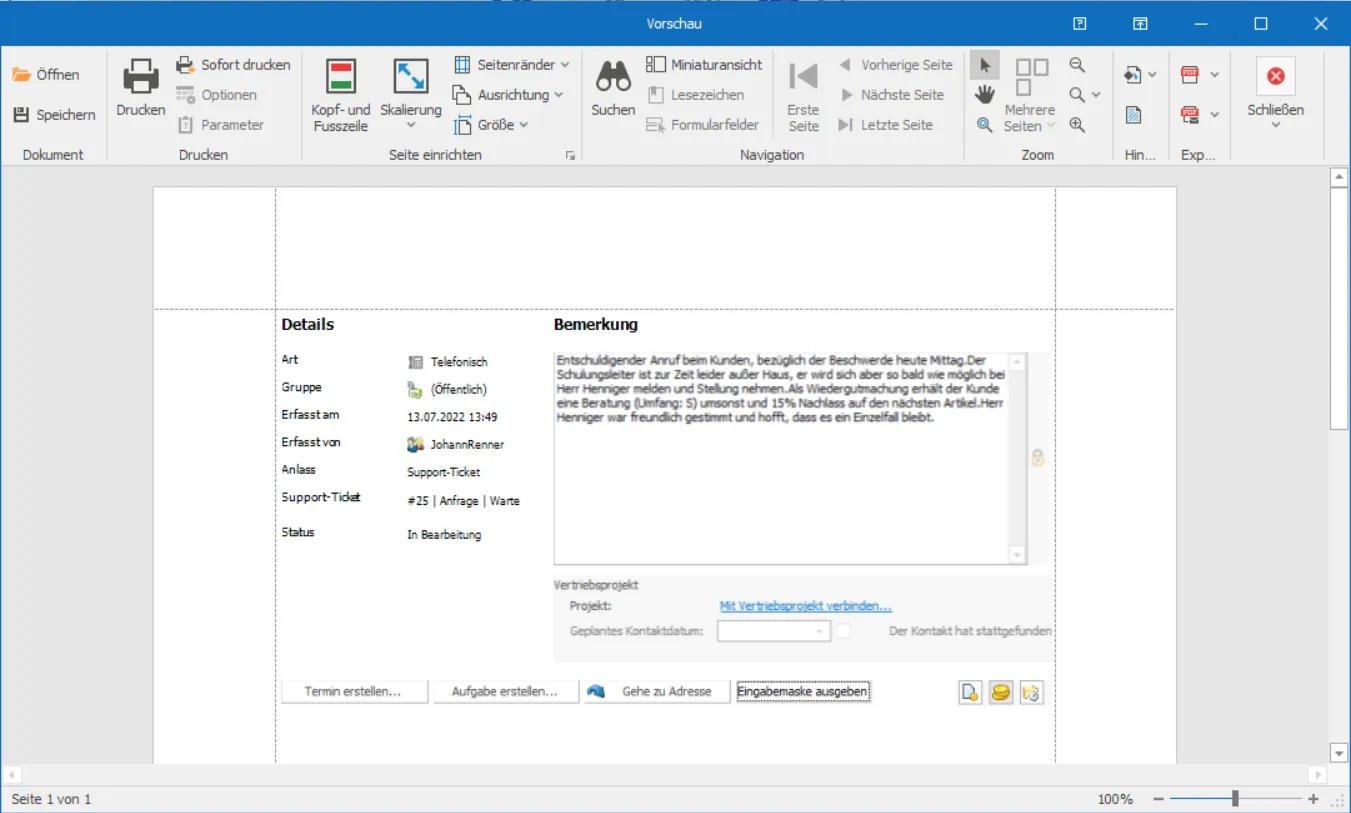Go to Erste Seite
The width and height of the screenshot is (1351, 813).
[x=803, y=95]
